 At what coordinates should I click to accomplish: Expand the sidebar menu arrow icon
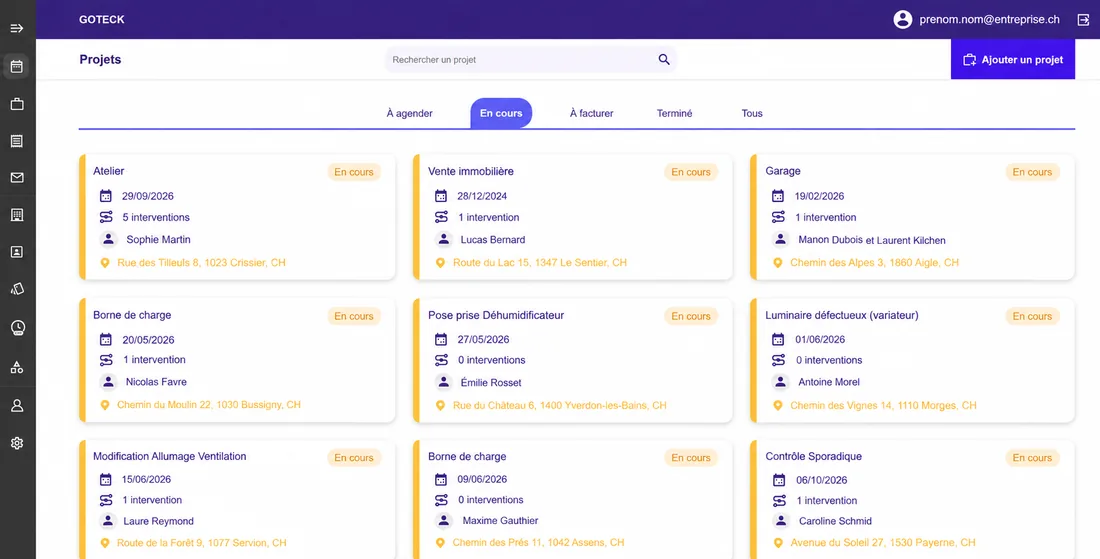[x=18, y=28]
